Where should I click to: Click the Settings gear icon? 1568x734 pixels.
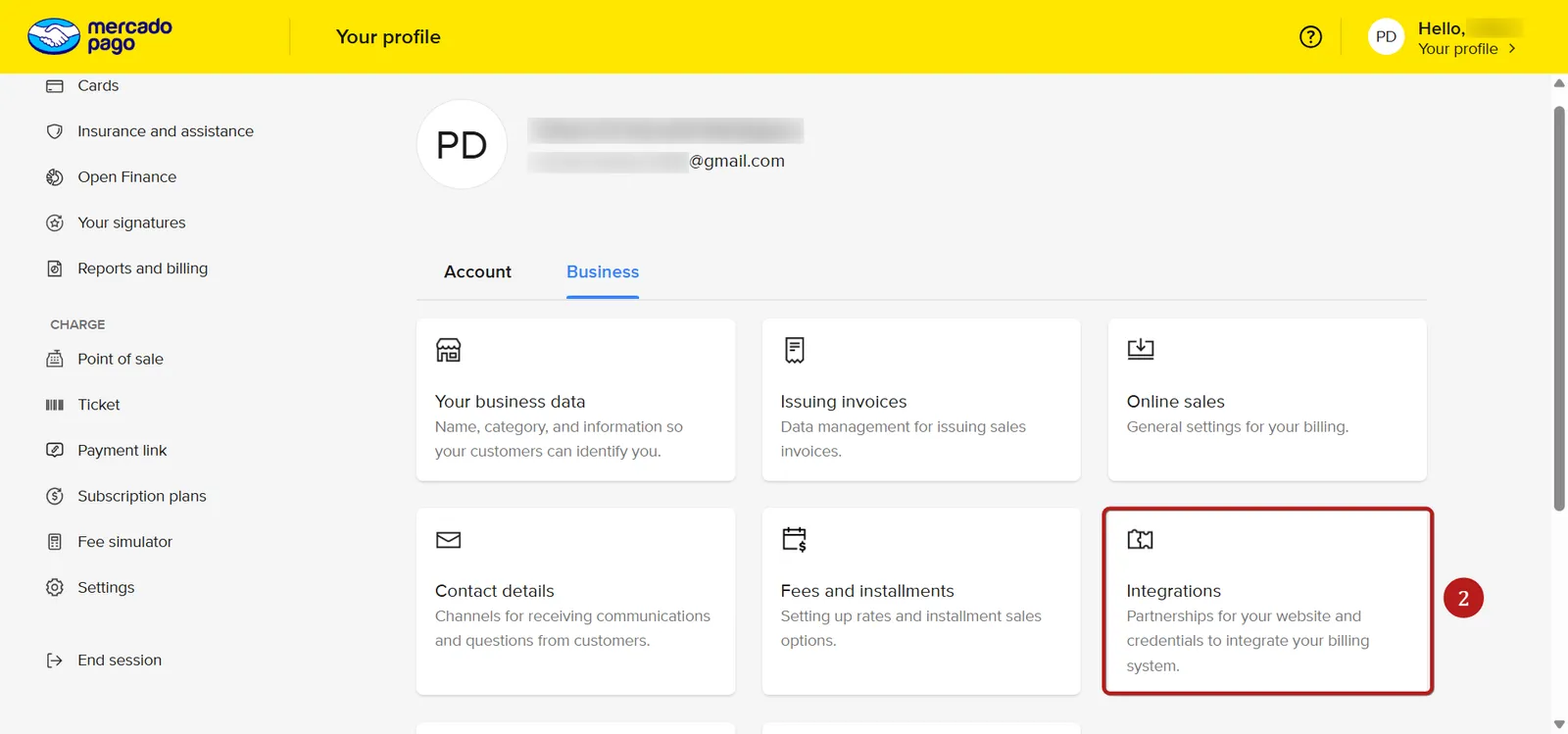[55, 587]
